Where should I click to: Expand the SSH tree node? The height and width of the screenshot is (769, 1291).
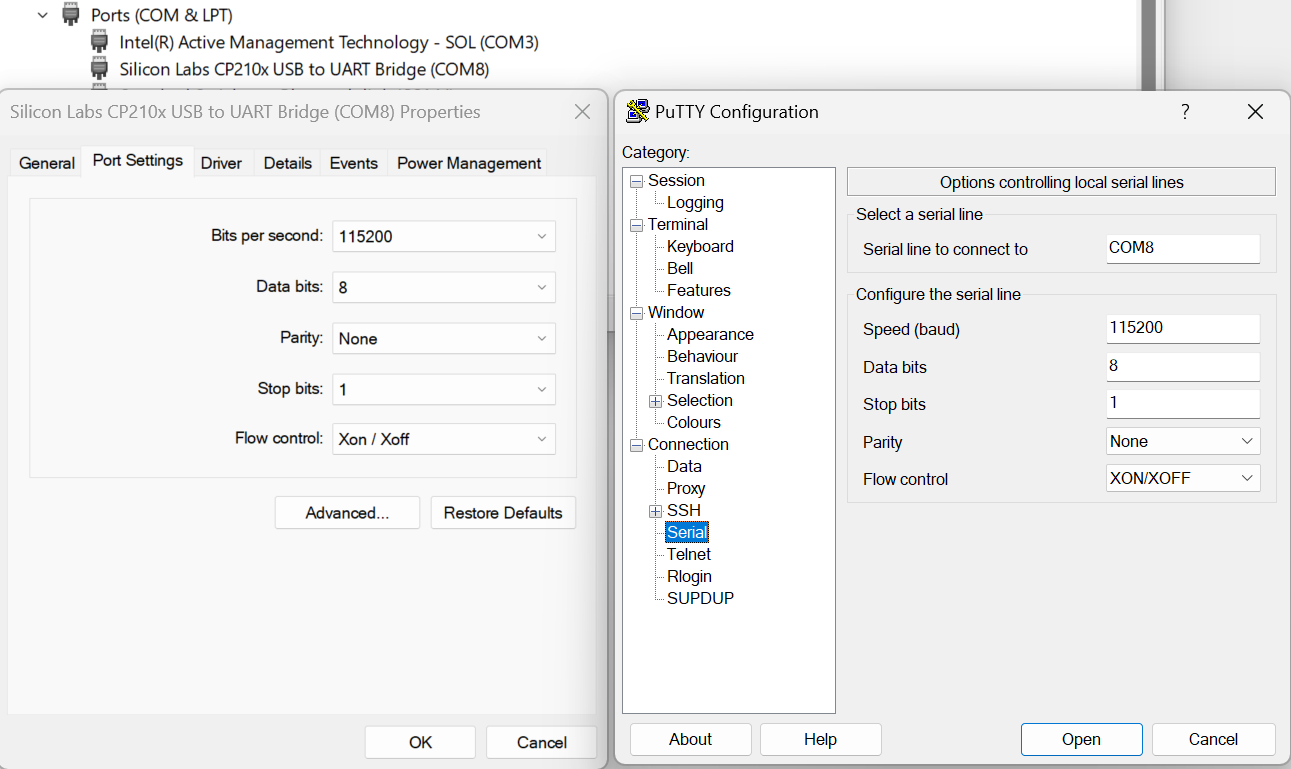coord(656,511)
